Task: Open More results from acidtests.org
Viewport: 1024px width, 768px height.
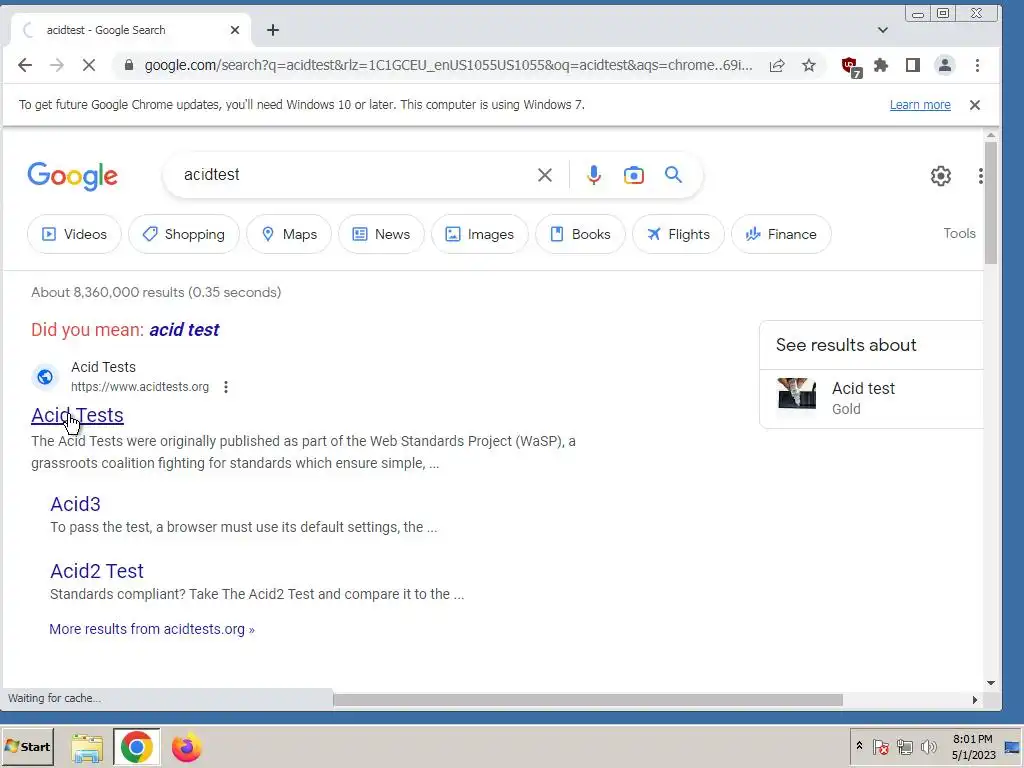Action: click(152, 630)
